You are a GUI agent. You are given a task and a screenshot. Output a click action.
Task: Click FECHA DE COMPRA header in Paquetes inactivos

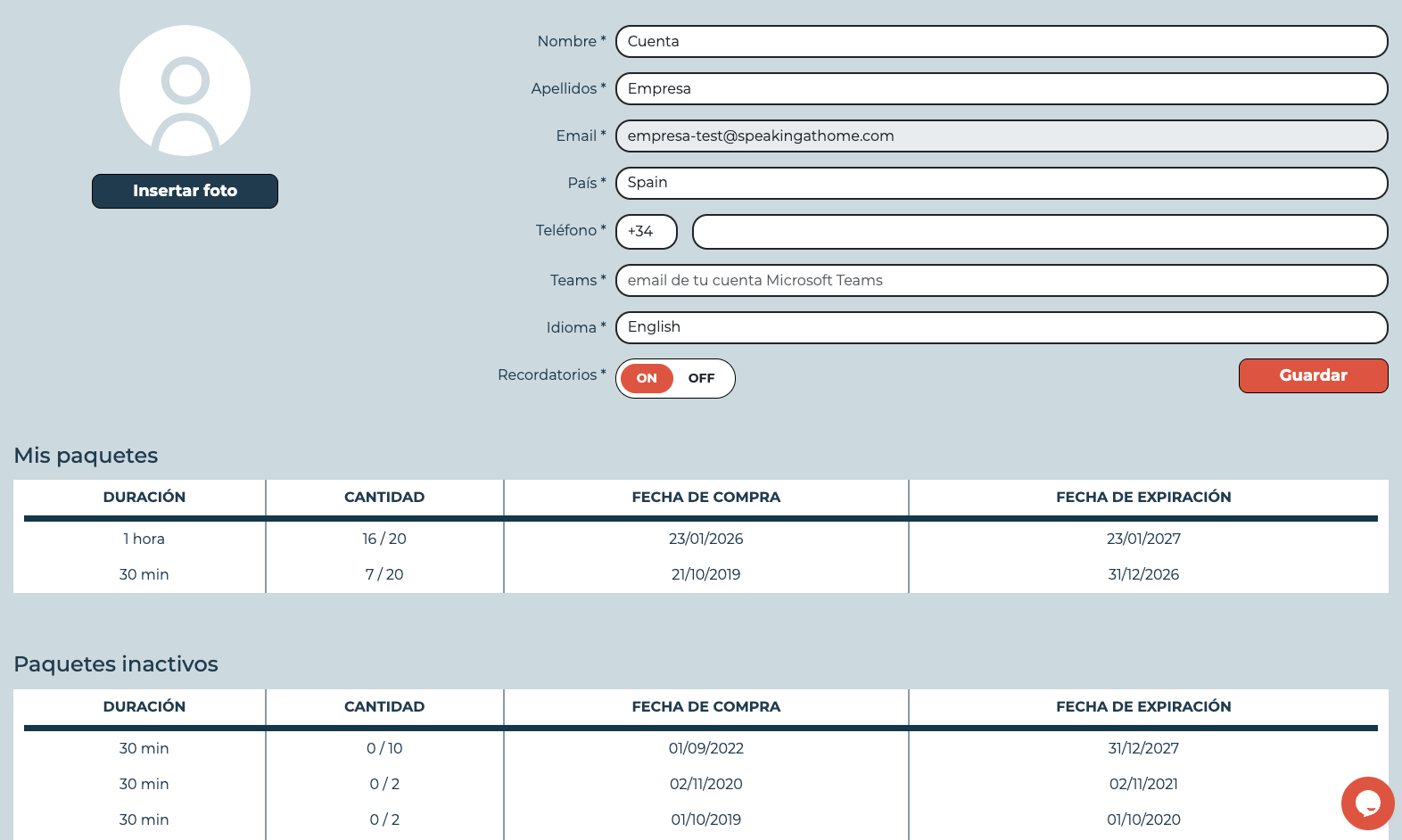pyautogui.click(x=706, y=707)
